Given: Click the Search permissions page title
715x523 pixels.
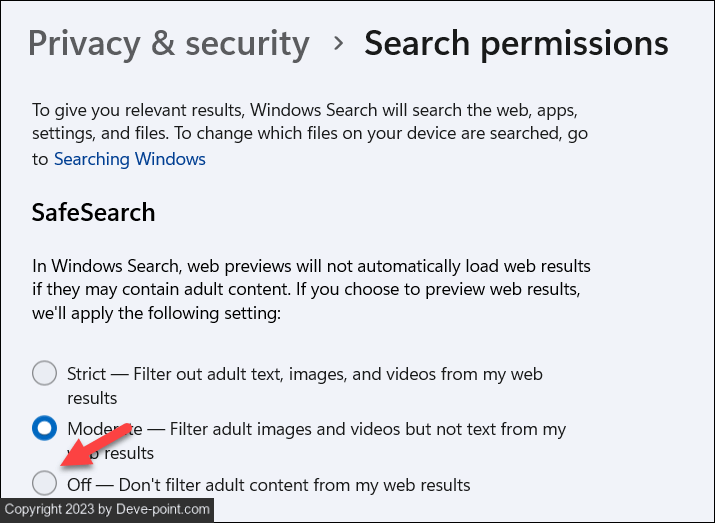Looking at the screenshot, I should 516,43.
